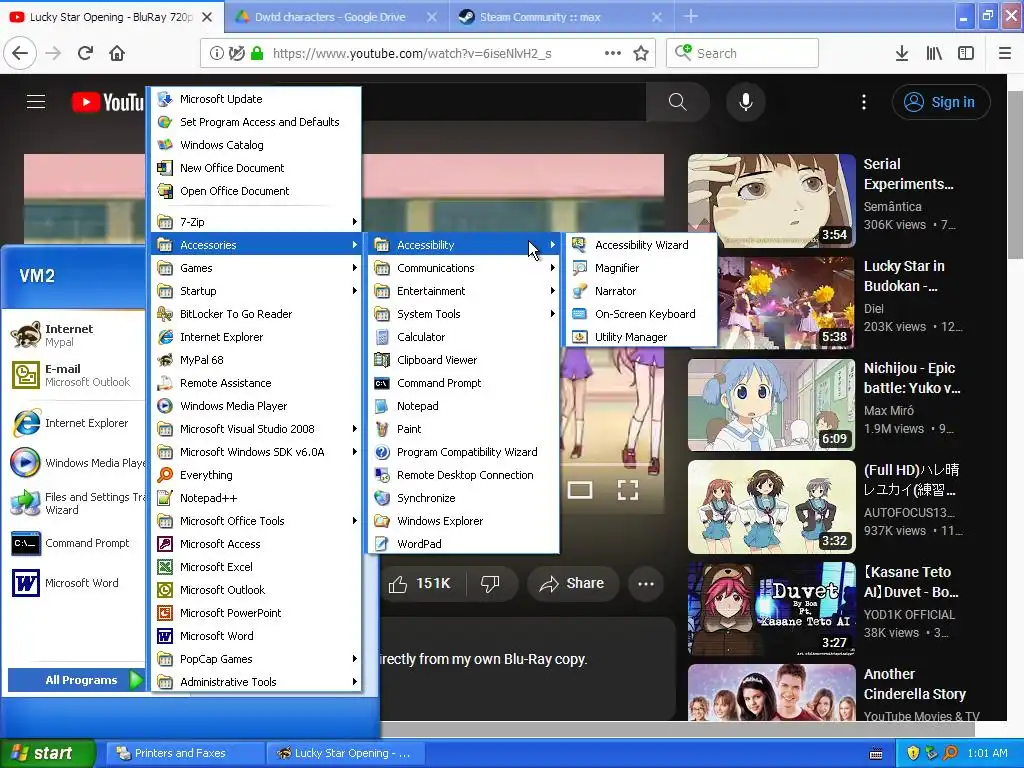The image size is (1024, 768).
Task: Start the Accessibility Wizard
Action: pyautogui.click(x=641, y=245)
